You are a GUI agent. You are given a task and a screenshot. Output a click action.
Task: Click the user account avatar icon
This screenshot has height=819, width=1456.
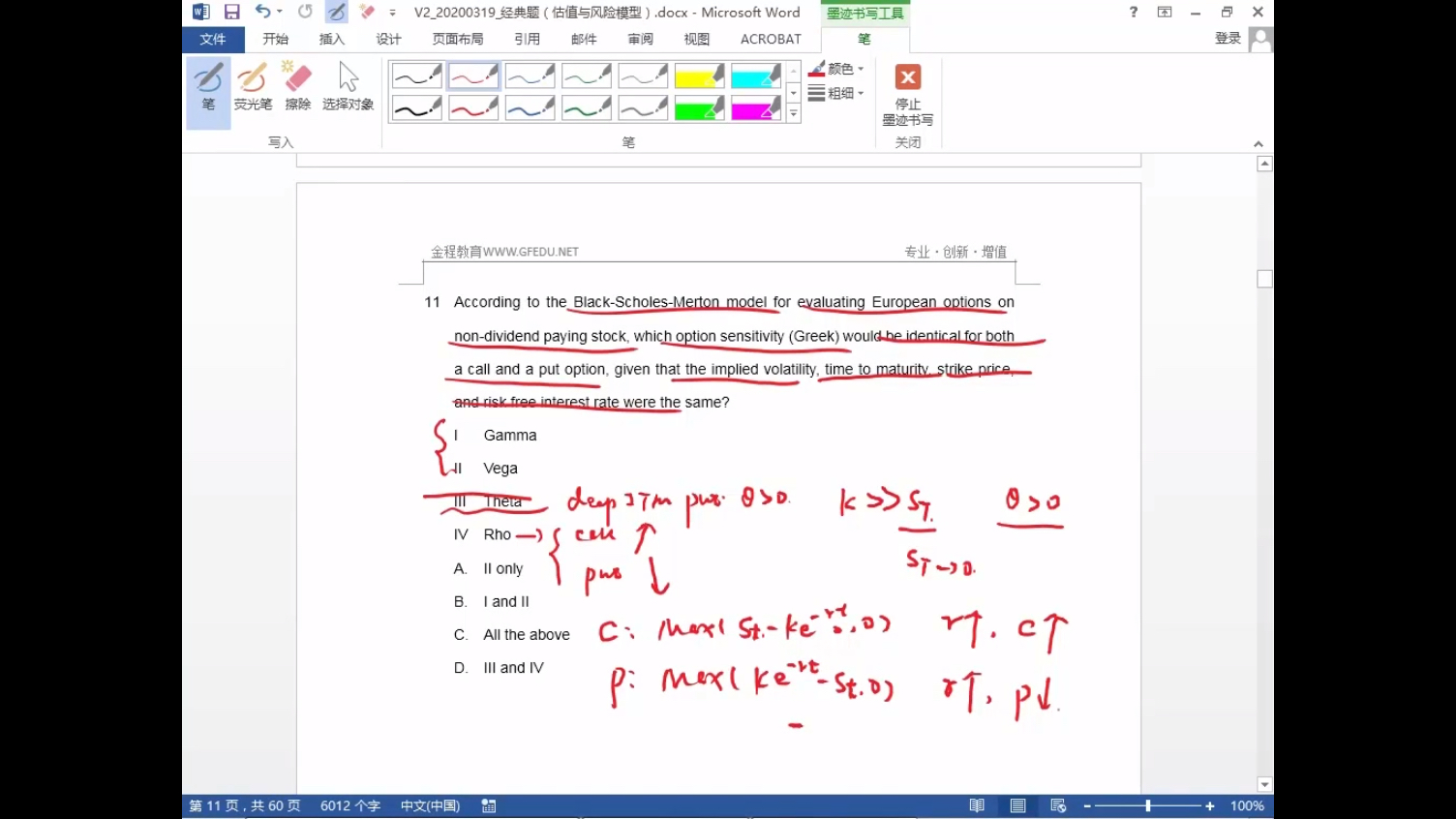tap(1260, 39)
